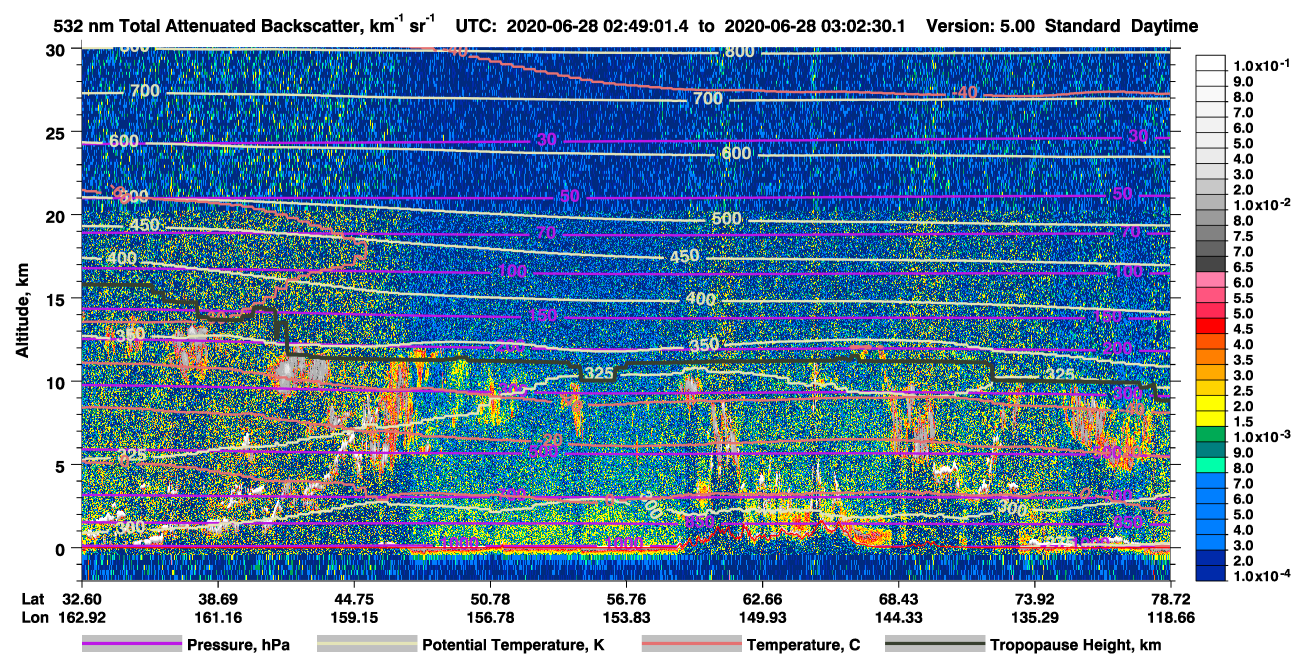Click longitude value '159.15'
1300x667 pixels.
(354, 617)
